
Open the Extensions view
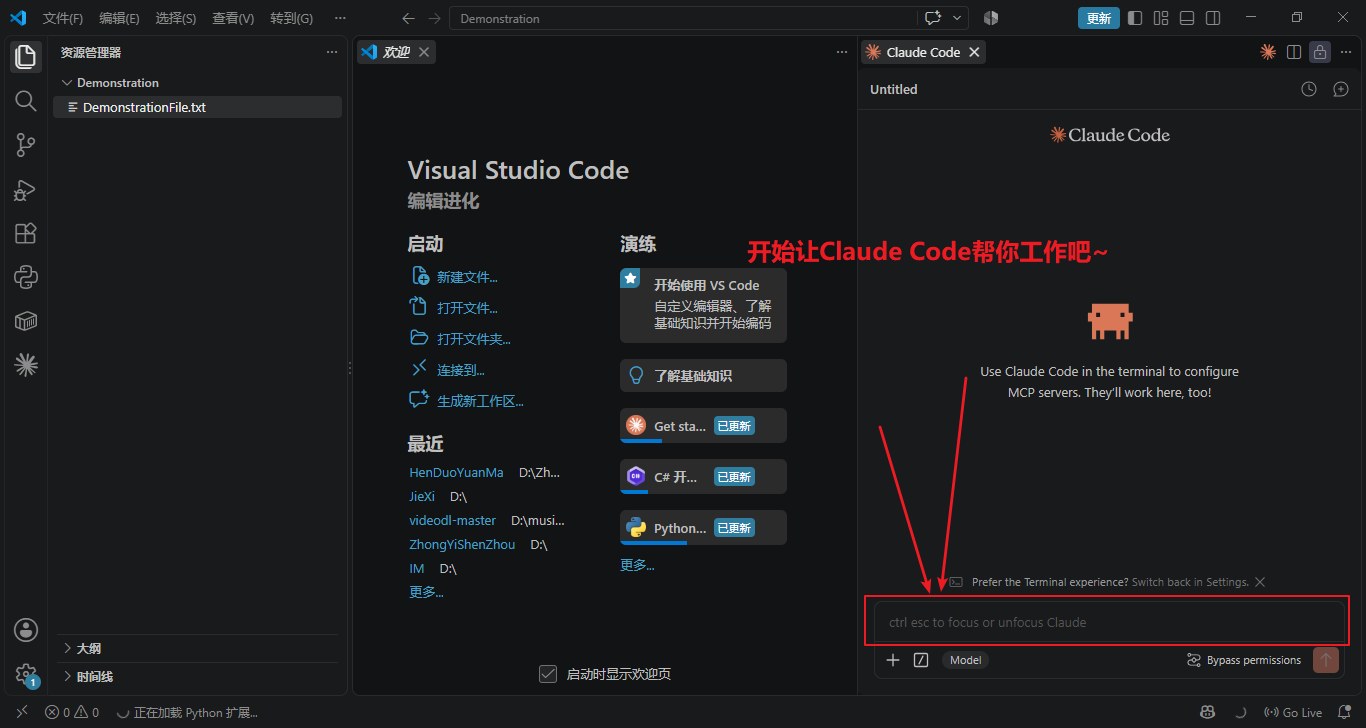click(x=25, y=233)
